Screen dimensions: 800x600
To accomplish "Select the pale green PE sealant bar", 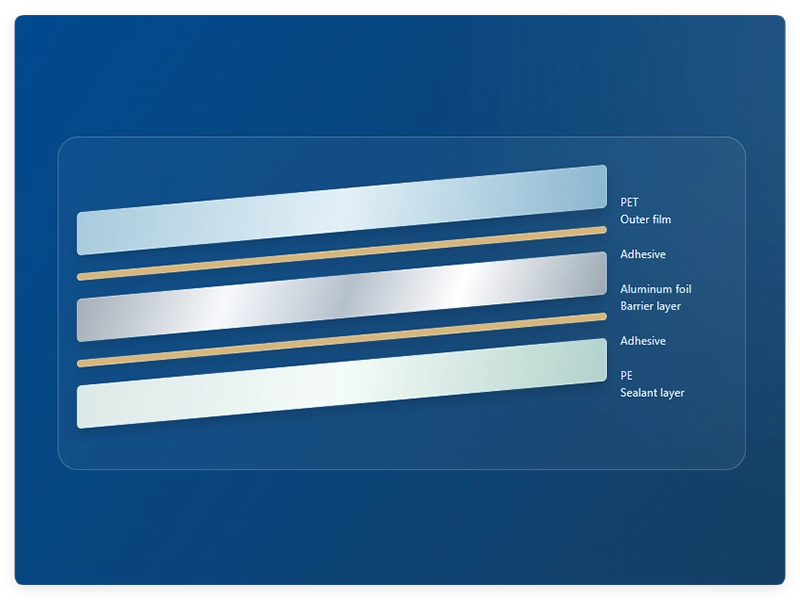I will pos(342,383).
